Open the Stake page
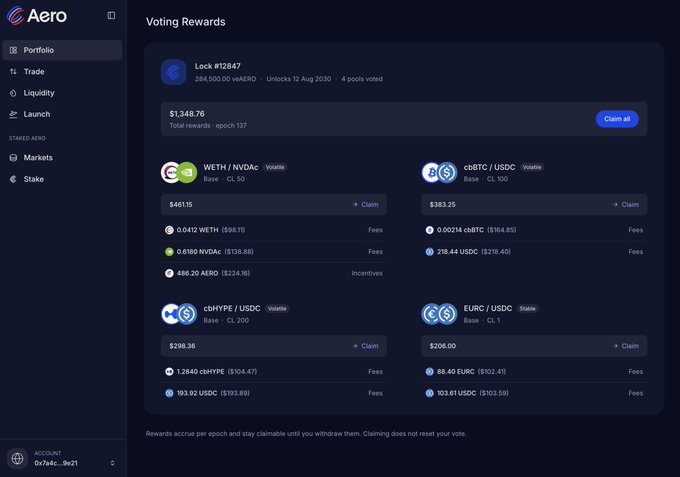The width and height of the screenshot is (680, 477). click(62, 179)
